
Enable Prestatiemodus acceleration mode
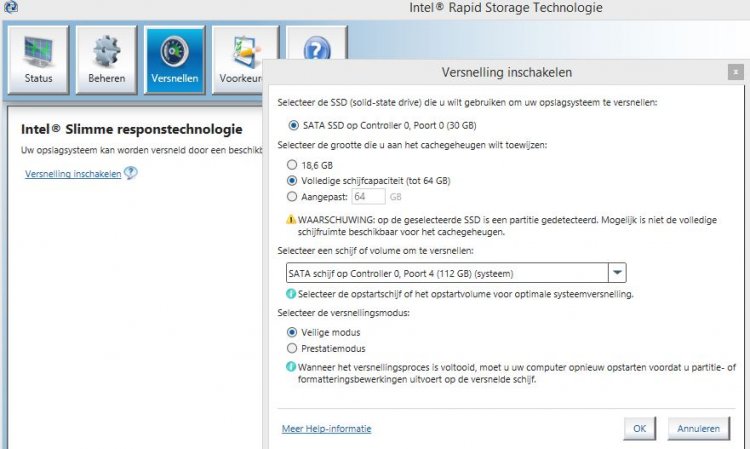coord(292,348)
